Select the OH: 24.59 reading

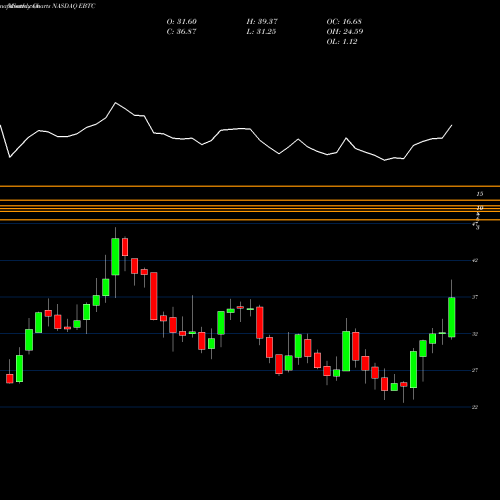coord(345,32)
